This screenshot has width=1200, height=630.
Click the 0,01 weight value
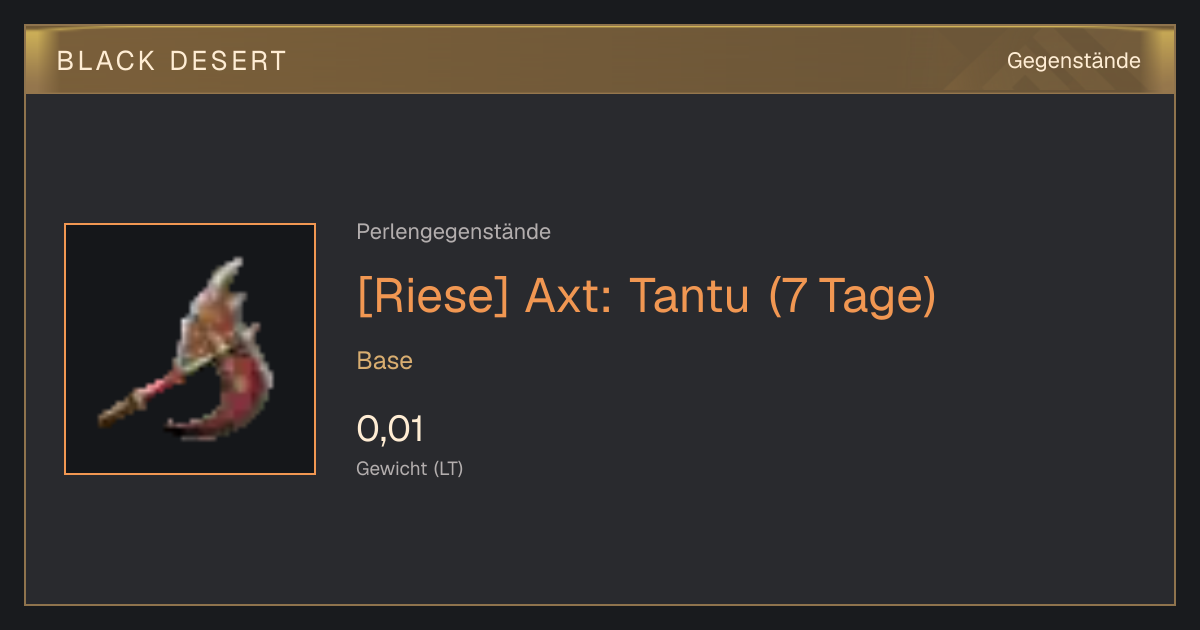point(390,429)
